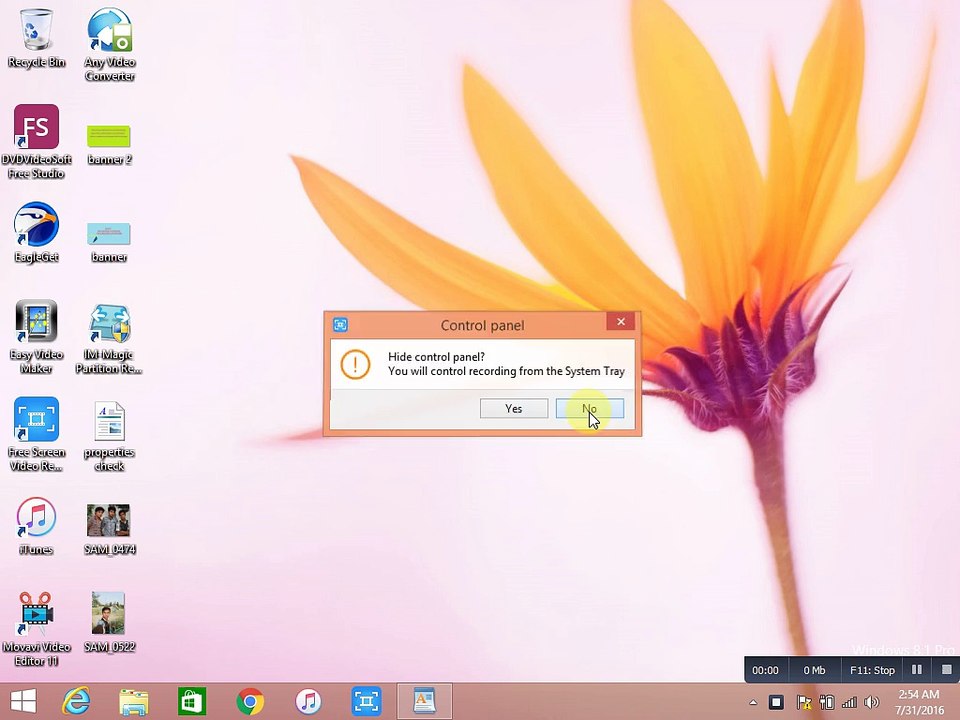Select the banner image file on desktop

[109, 241]
